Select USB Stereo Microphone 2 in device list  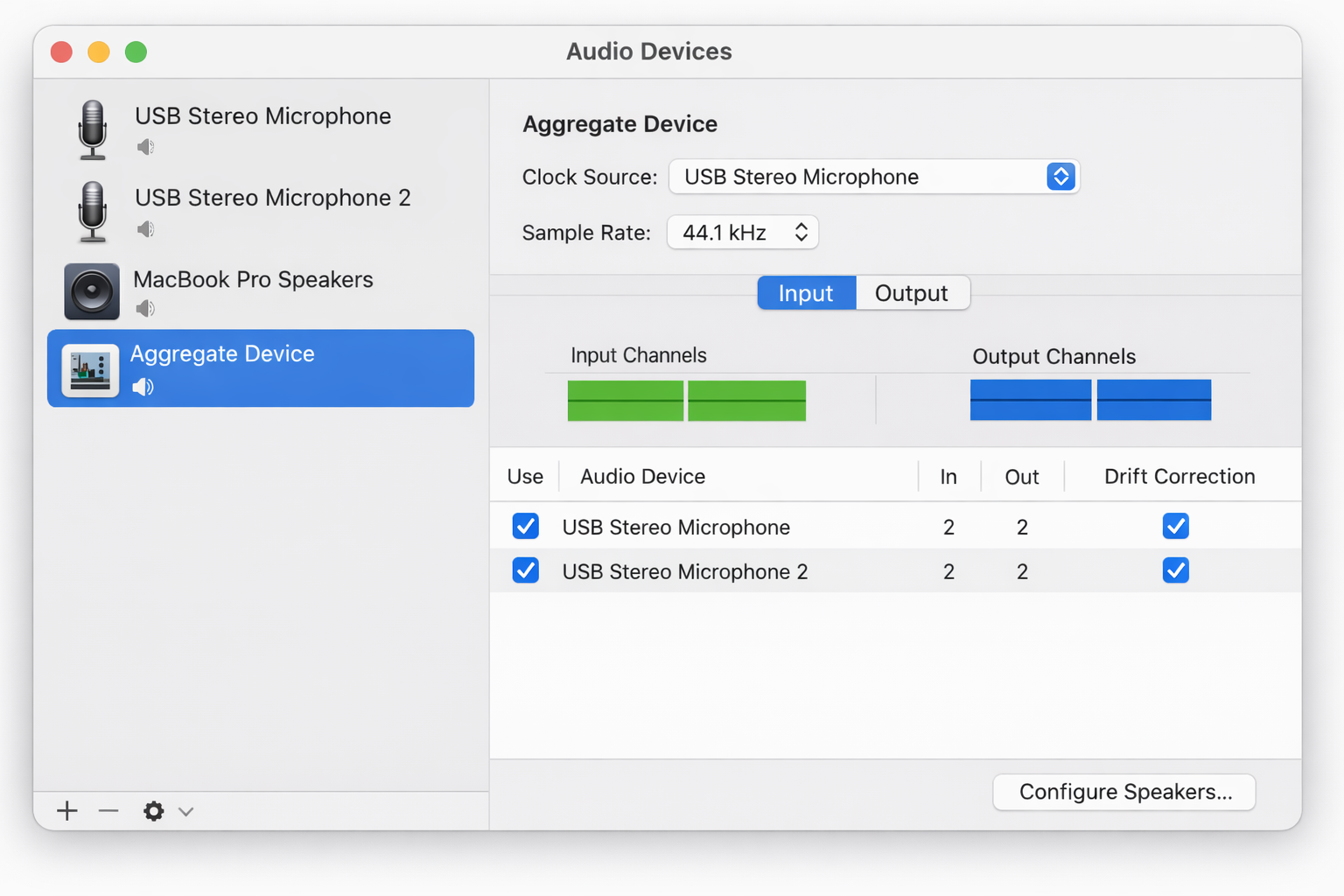point(261,212)
